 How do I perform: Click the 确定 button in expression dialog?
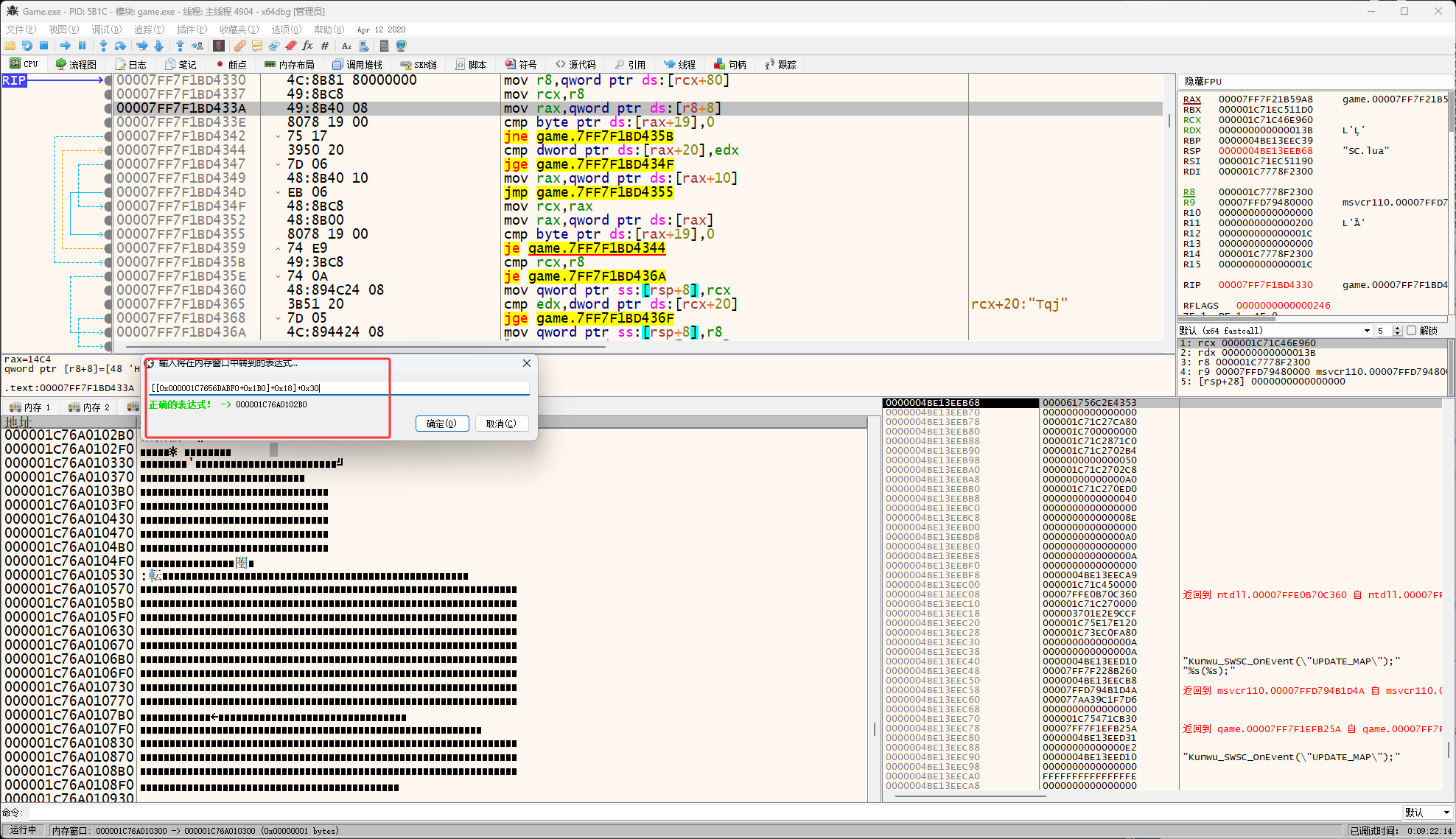(x=441, y=424)
